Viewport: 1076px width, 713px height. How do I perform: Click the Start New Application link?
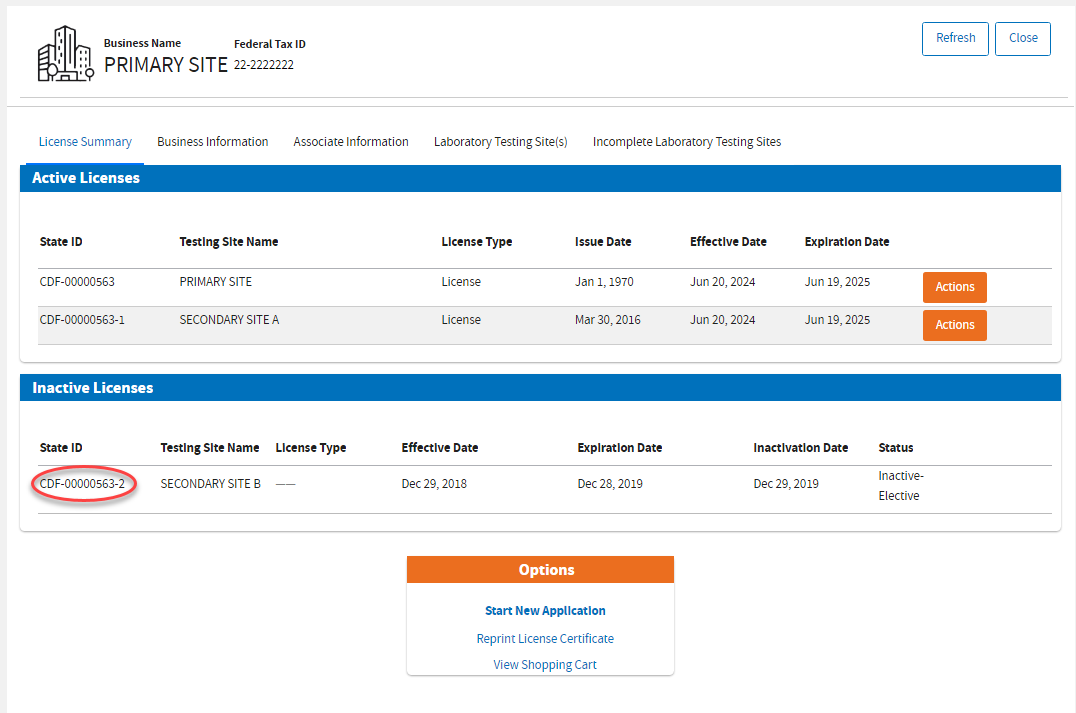click(x=545, y=611)
